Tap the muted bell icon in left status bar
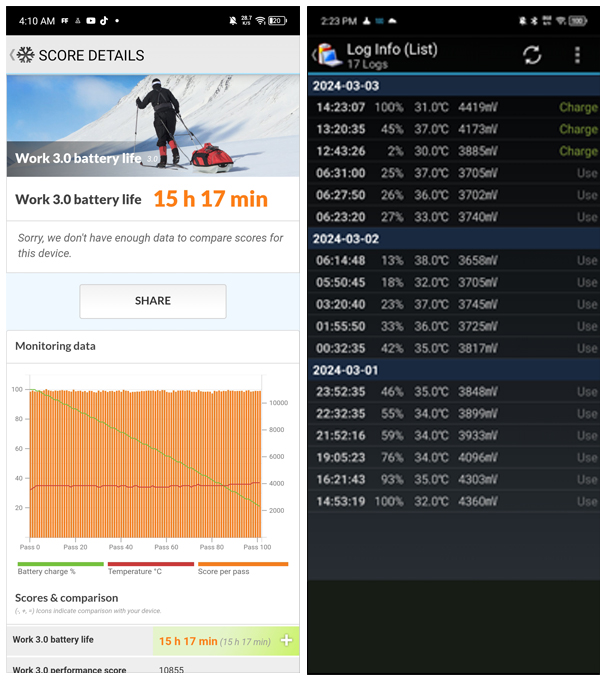This screenshot has height=680, width=607. click(232, 20)
